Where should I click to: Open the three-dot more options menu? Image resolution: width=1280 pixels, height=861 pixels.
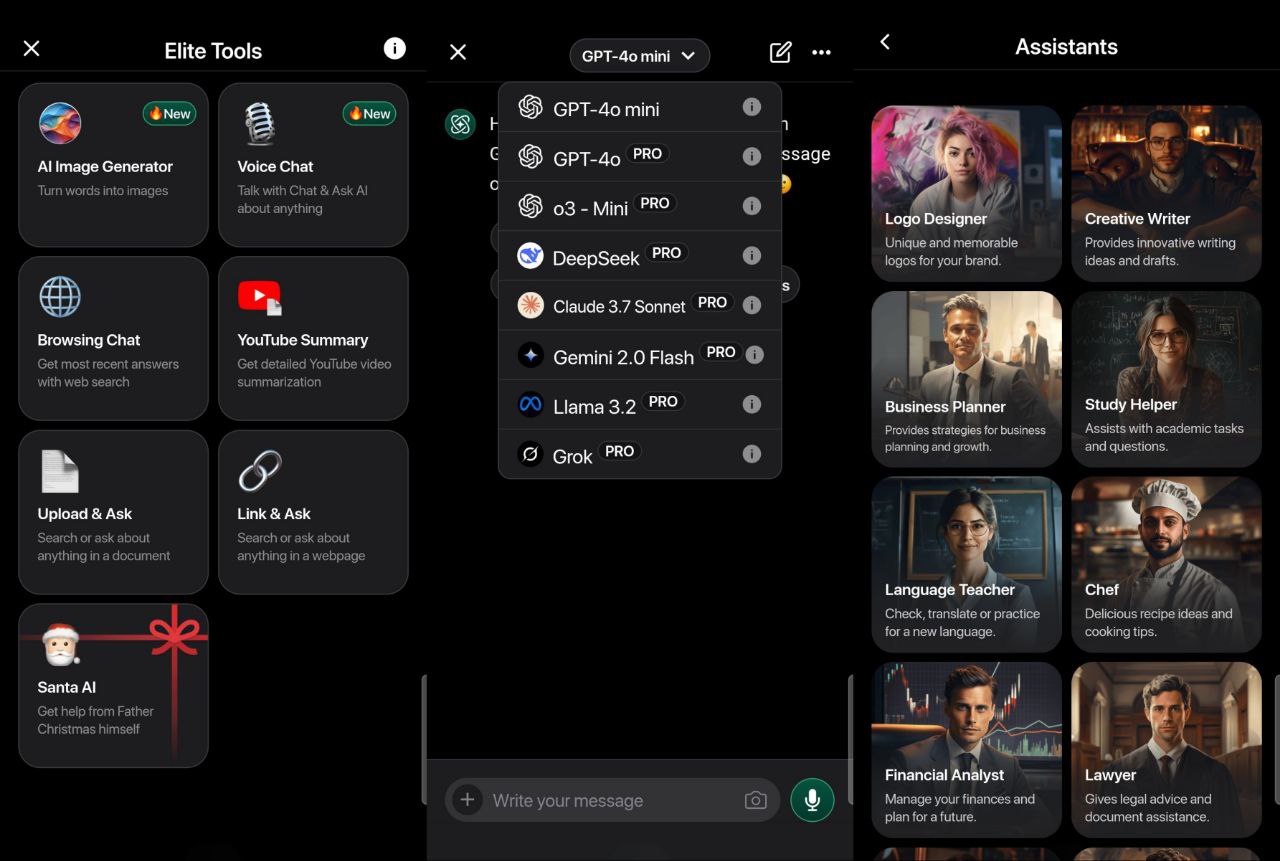click(x=822, y=52)
